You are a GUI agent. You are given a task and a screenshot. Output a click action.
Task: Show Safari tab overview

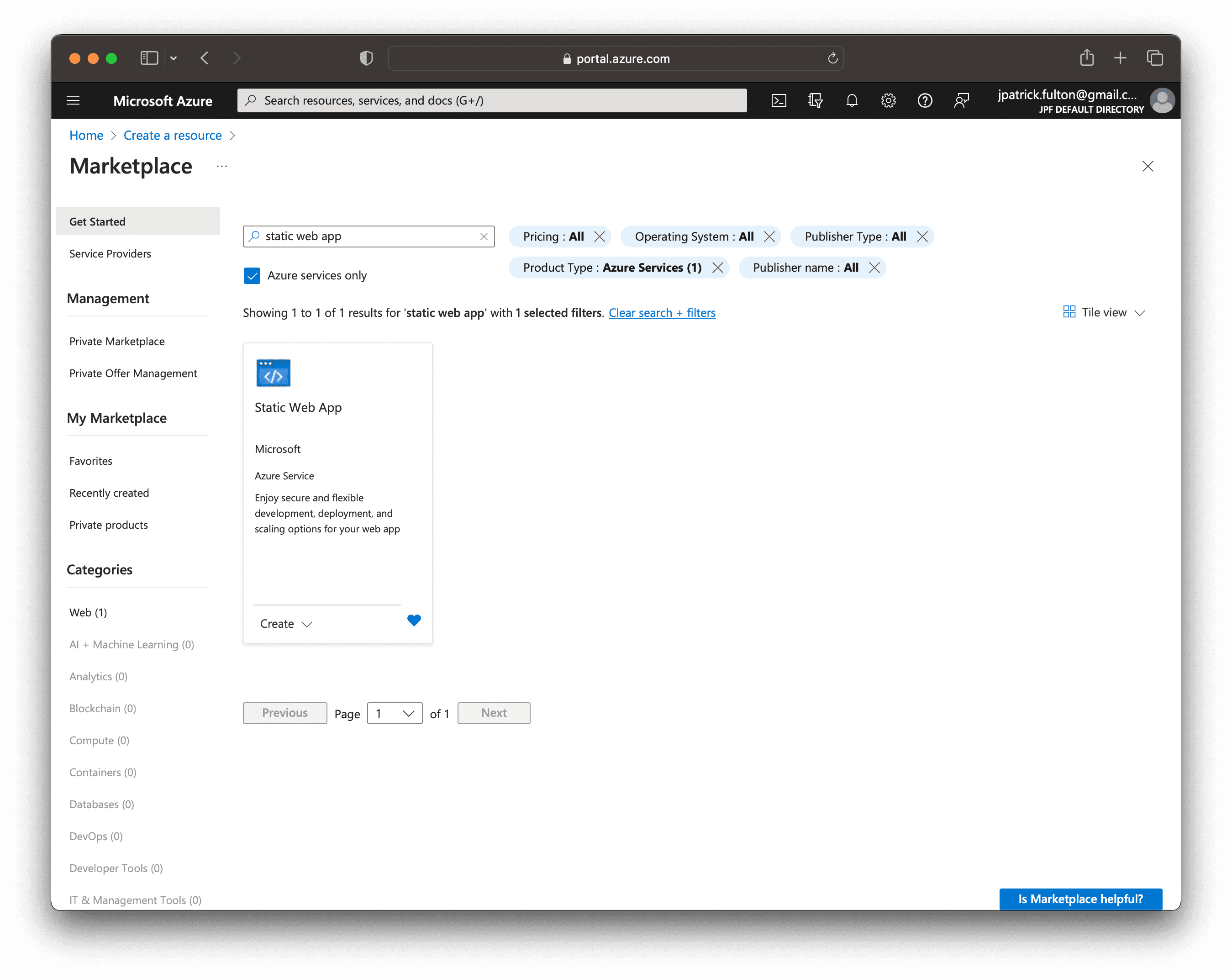1154,58
